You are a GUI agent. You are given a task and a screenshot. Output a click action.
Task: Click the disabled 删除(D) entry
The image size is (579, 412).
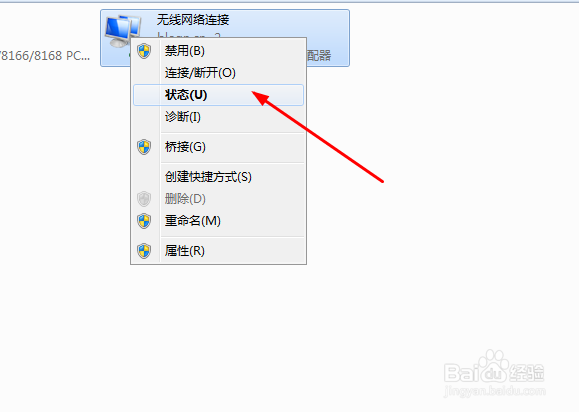click(218, 199)
